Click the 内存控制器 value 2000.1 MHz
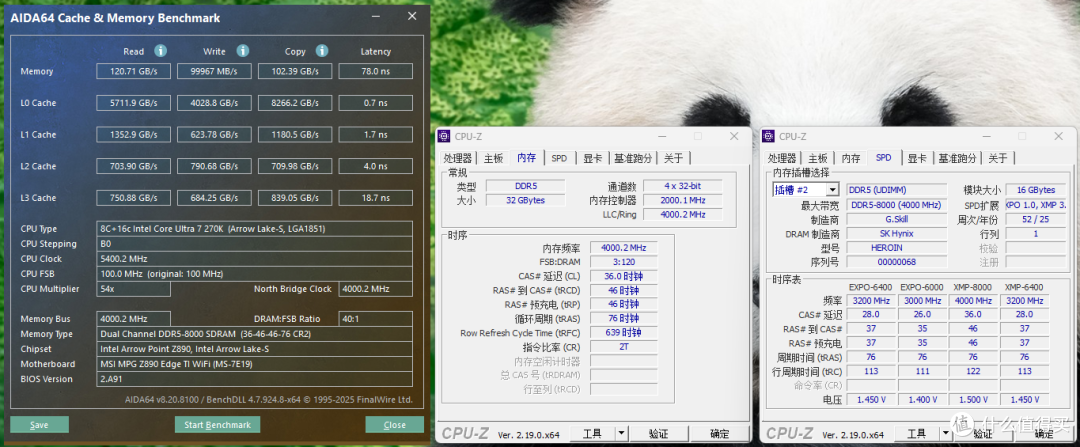This screenshot has height=447, width=1080. pos(683,200)
